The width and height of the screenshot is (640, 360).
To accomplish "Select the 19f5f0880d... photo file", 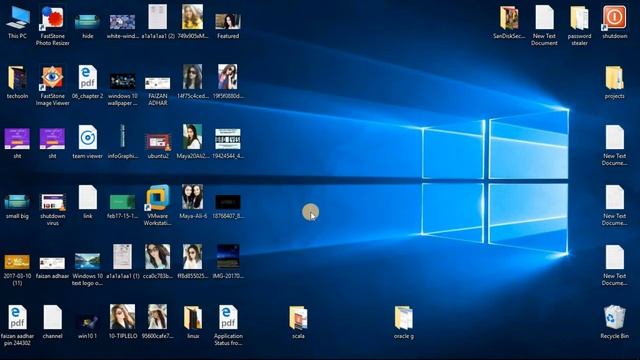I will point(228,77).
